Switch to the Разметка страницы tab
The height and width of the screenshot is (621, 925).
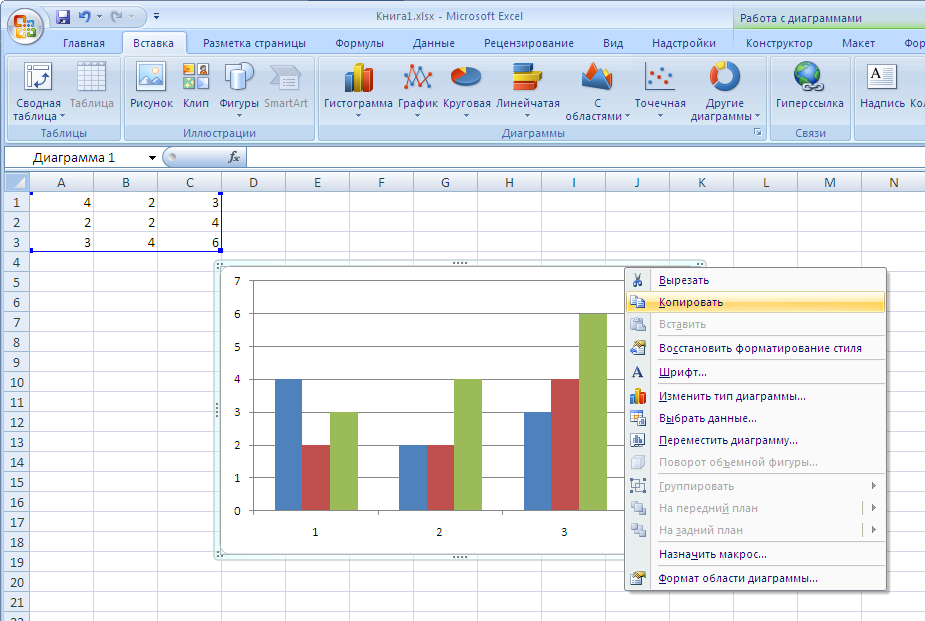pos(254,43)
